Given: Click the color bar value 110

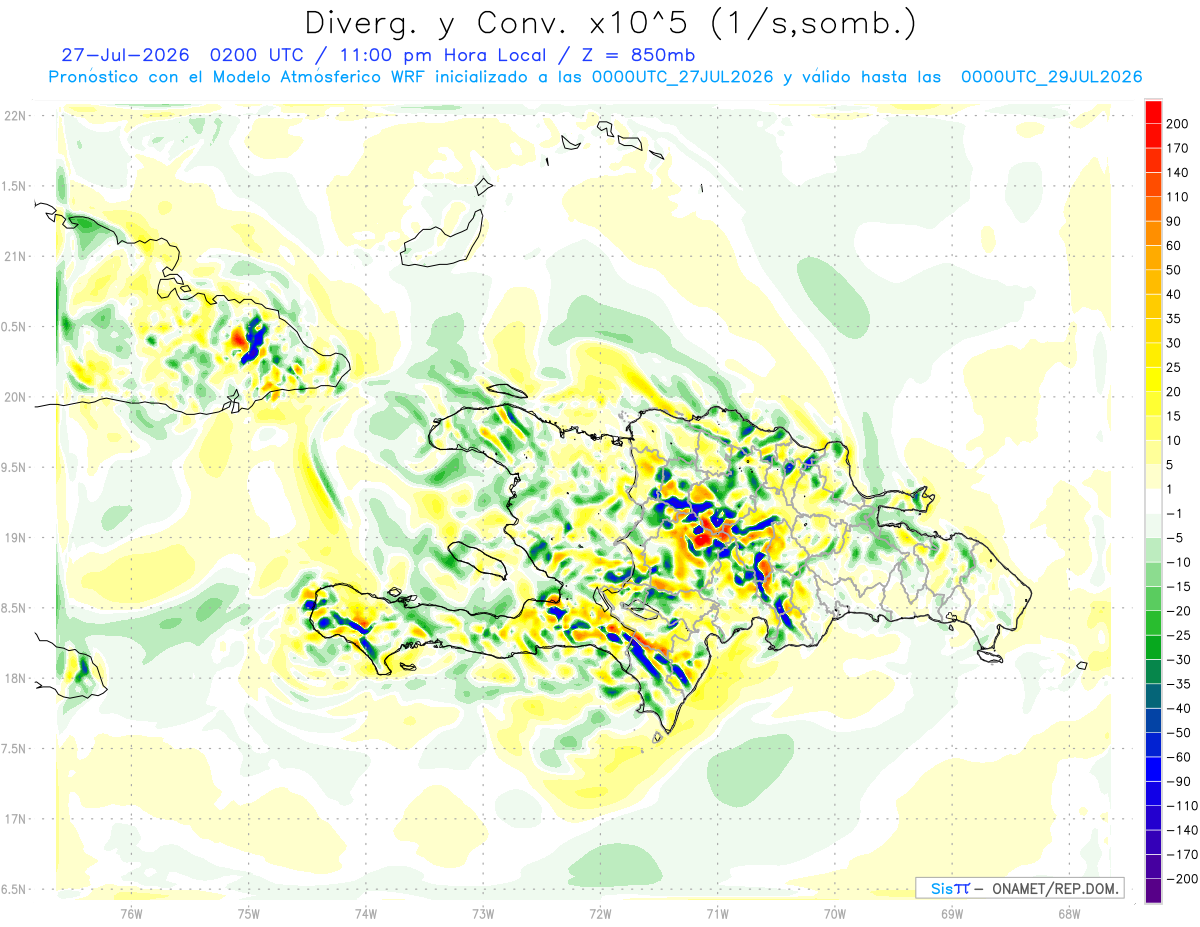Looking at the screenshot, I should point(1177,197).
